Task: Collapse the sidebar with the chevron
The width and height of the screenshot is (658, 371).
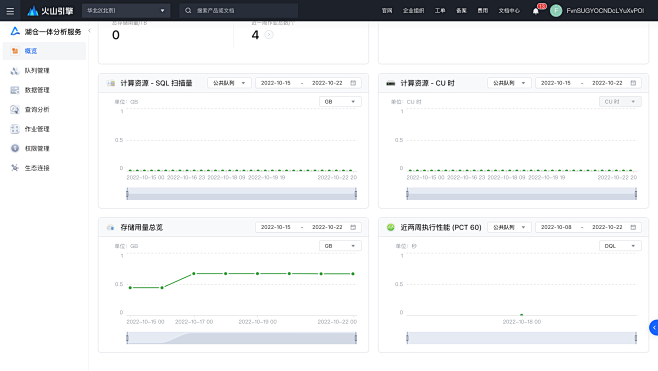Action: [x=89, y=31]
